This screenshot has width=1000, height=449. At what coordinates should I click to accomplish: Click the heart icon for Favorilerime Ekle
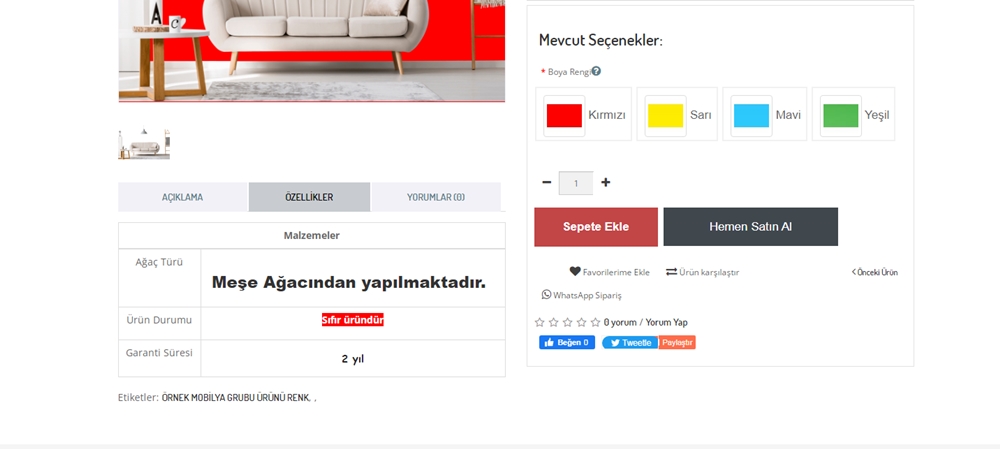coord(575,271)
